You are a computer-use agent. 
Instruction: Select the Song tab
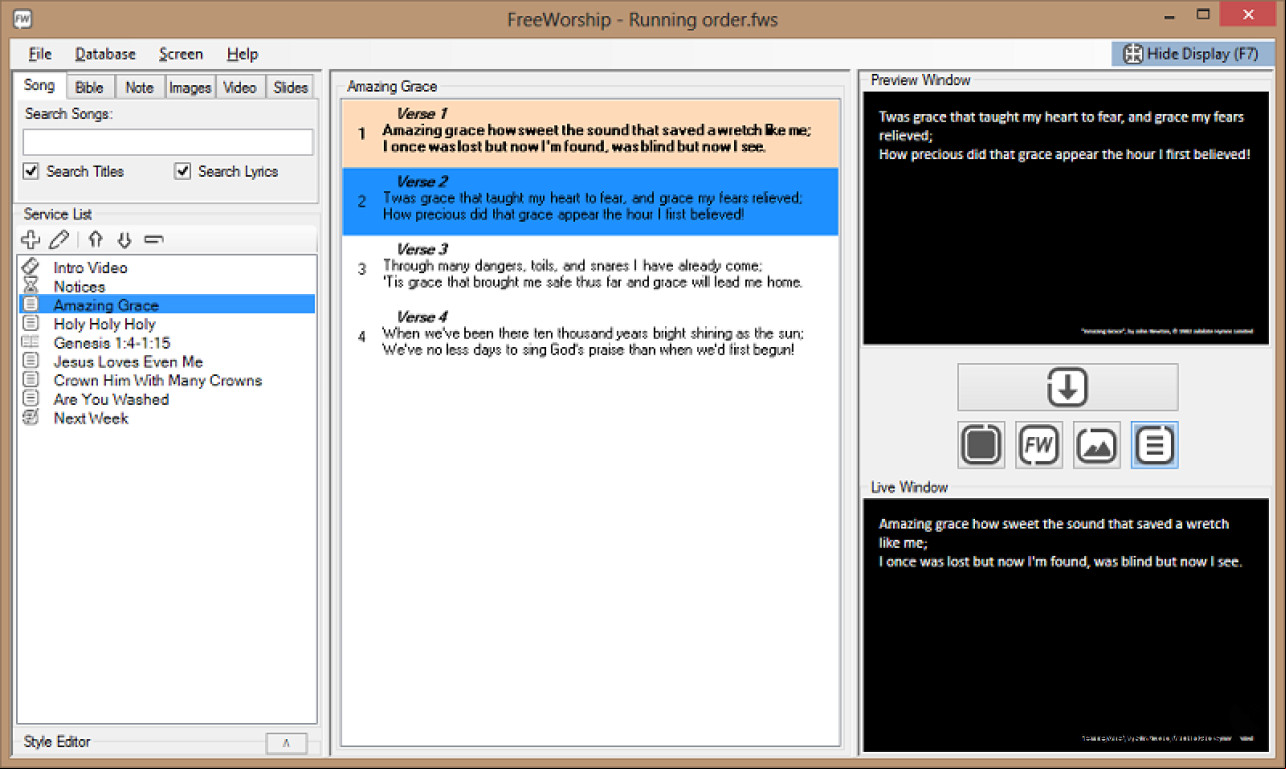[40, 85]
